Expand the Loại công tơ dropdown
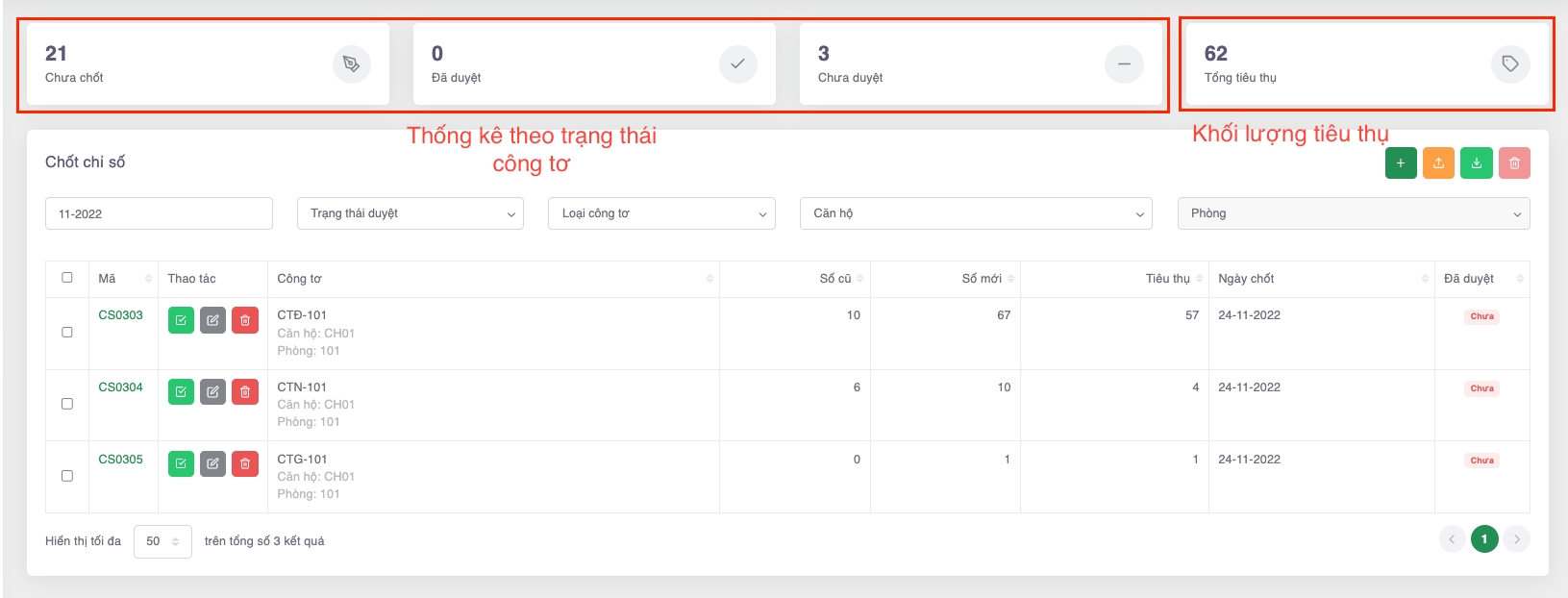Image resolution: width=1568 pixels, height=598 pixels. pos(661,213)
